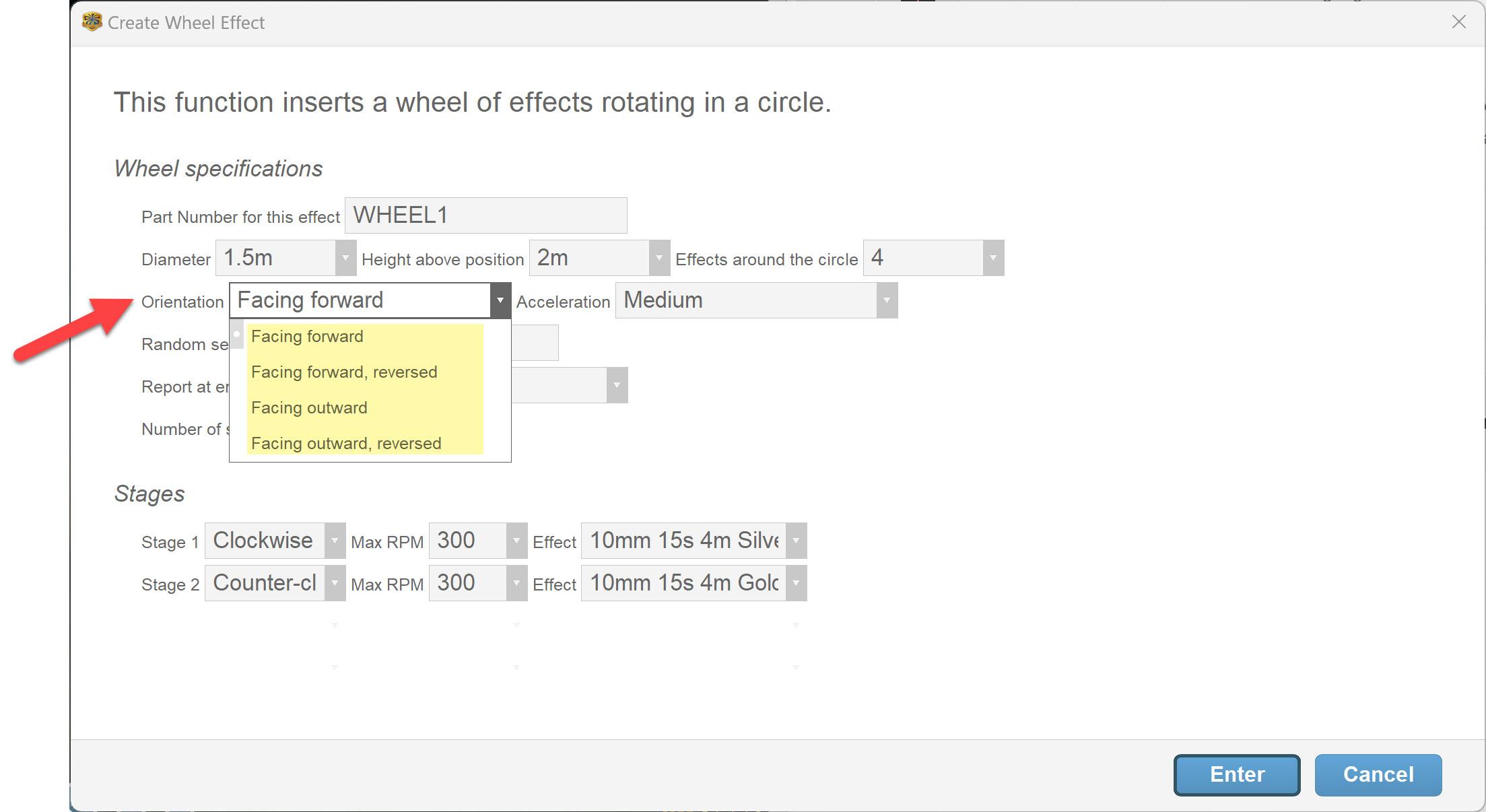Close the Create Wheel Effect dialog

coord(1458,22)
